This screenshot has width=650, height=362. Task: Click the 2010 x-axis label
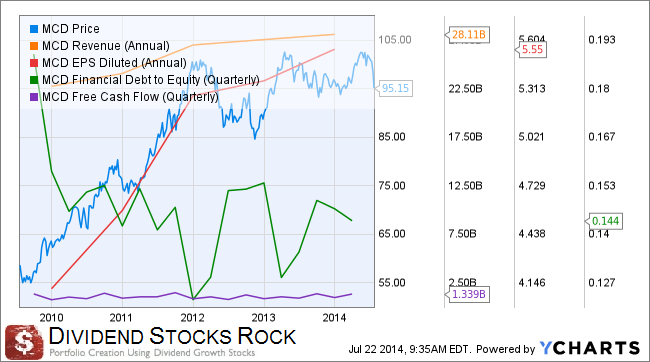point(51,318)
